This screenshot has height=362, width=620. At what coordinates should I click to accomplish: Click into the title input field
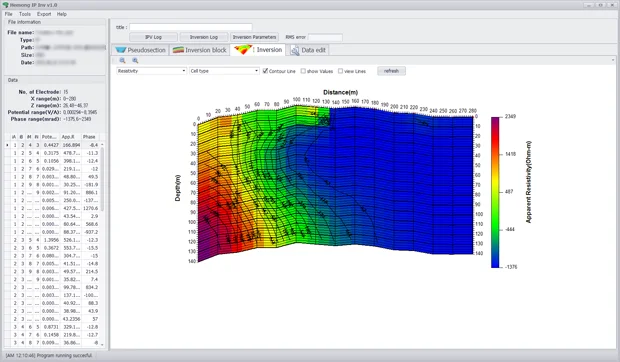tap(191, 27)
